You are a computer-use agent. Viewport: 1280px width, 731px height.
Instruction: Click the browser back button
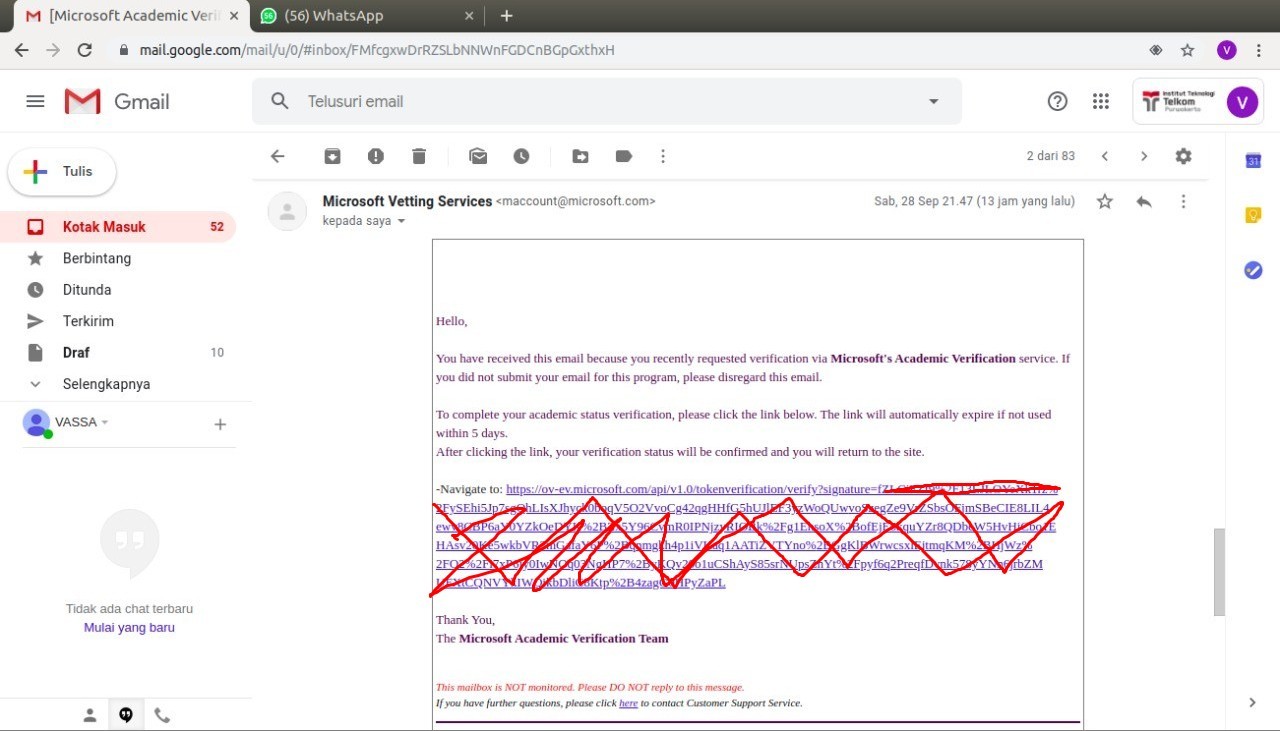coord(22,50)
